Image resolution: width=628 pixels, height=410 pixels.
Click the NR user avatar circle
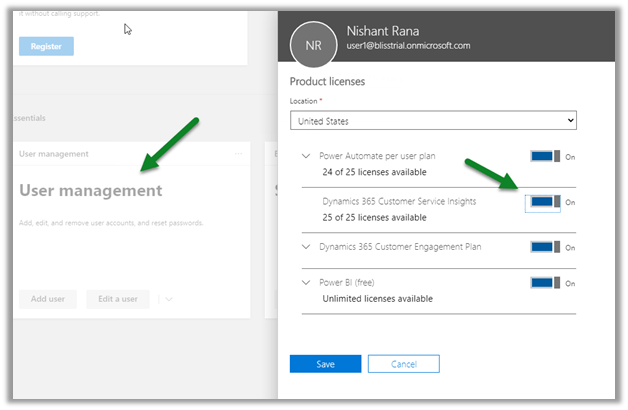click(315, 46)
